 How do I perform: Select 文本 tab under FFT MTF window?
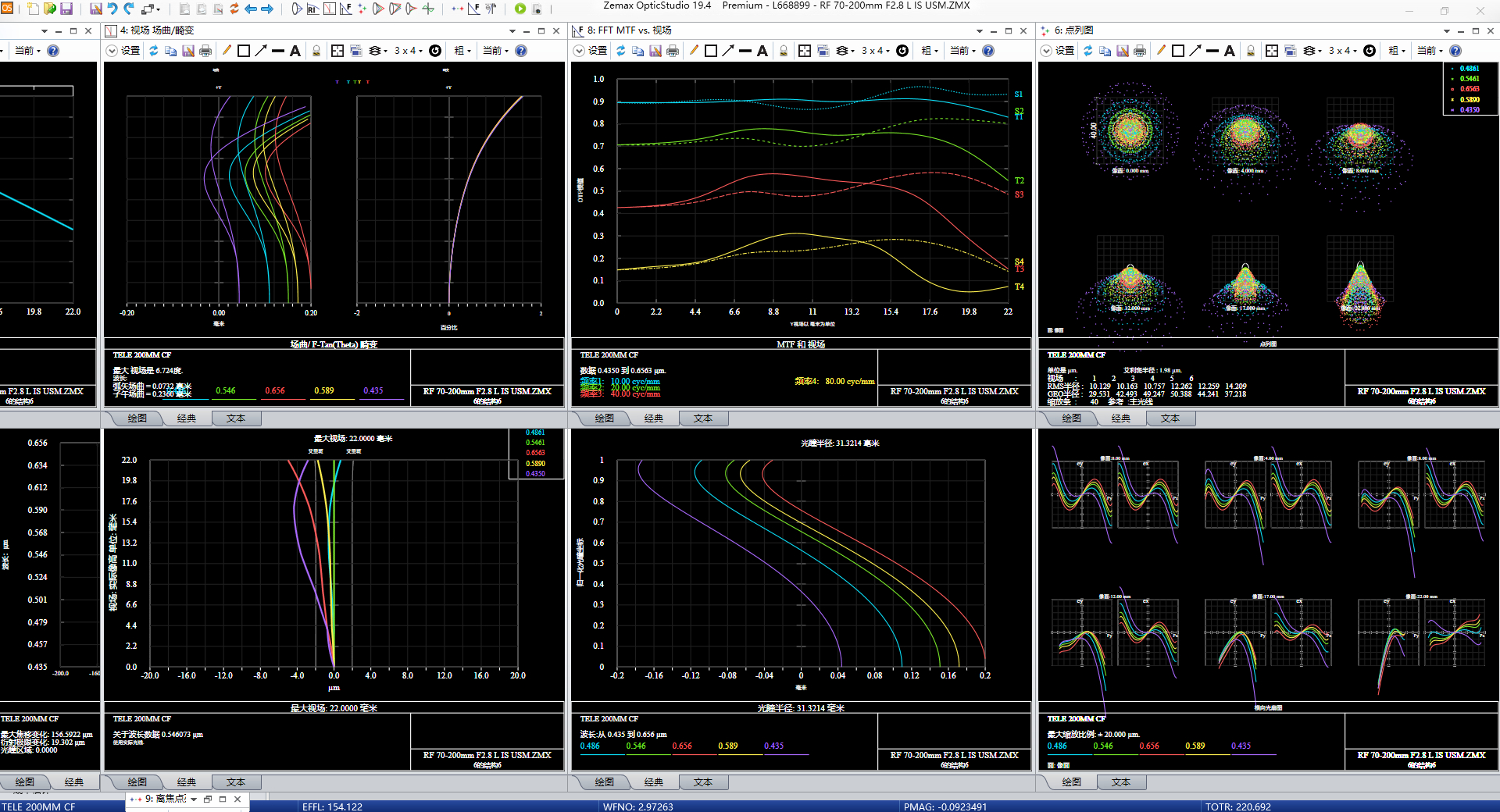[x=703, y=418]
